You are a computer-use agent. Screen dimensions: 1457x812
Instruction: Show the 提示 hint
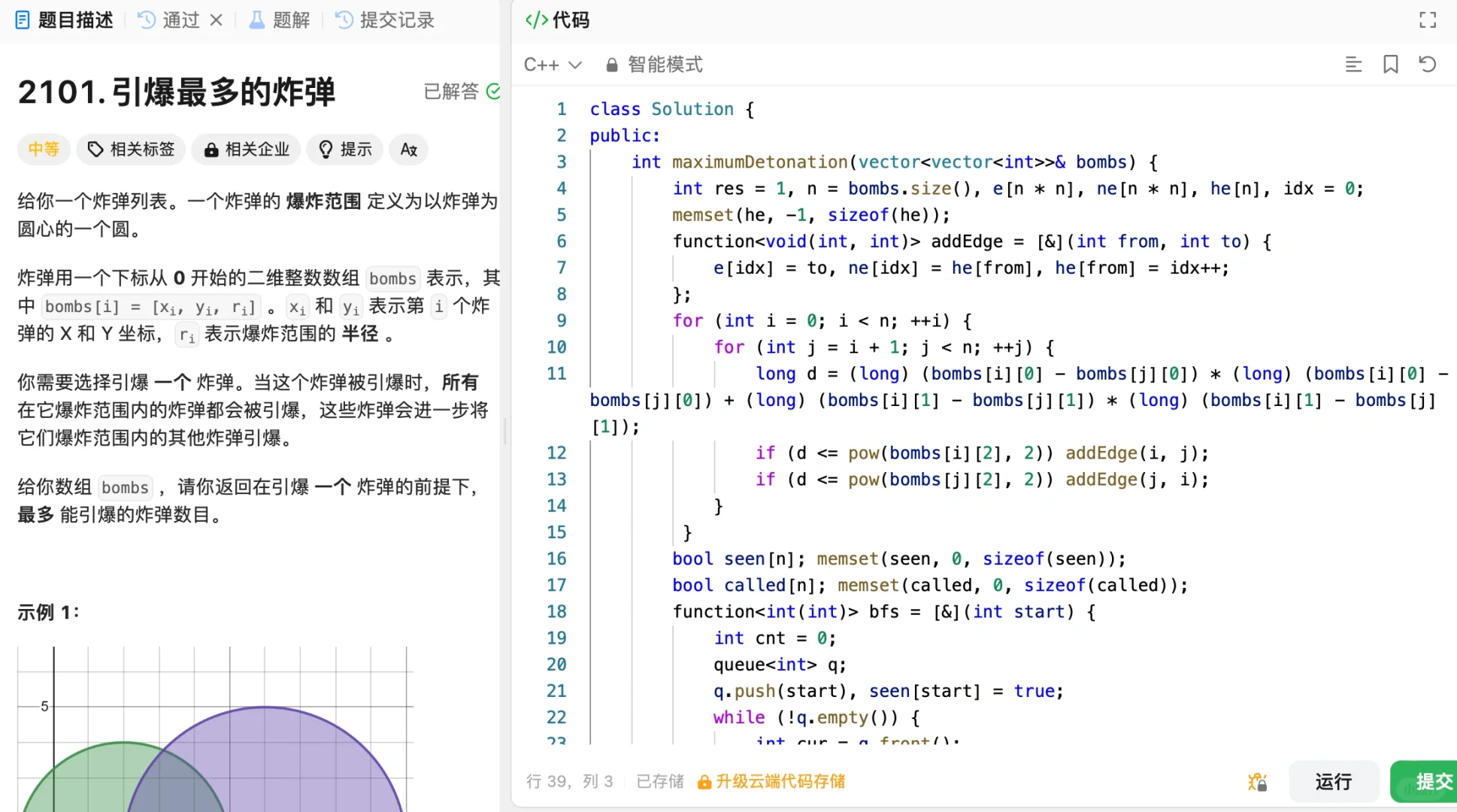[345, 150]
